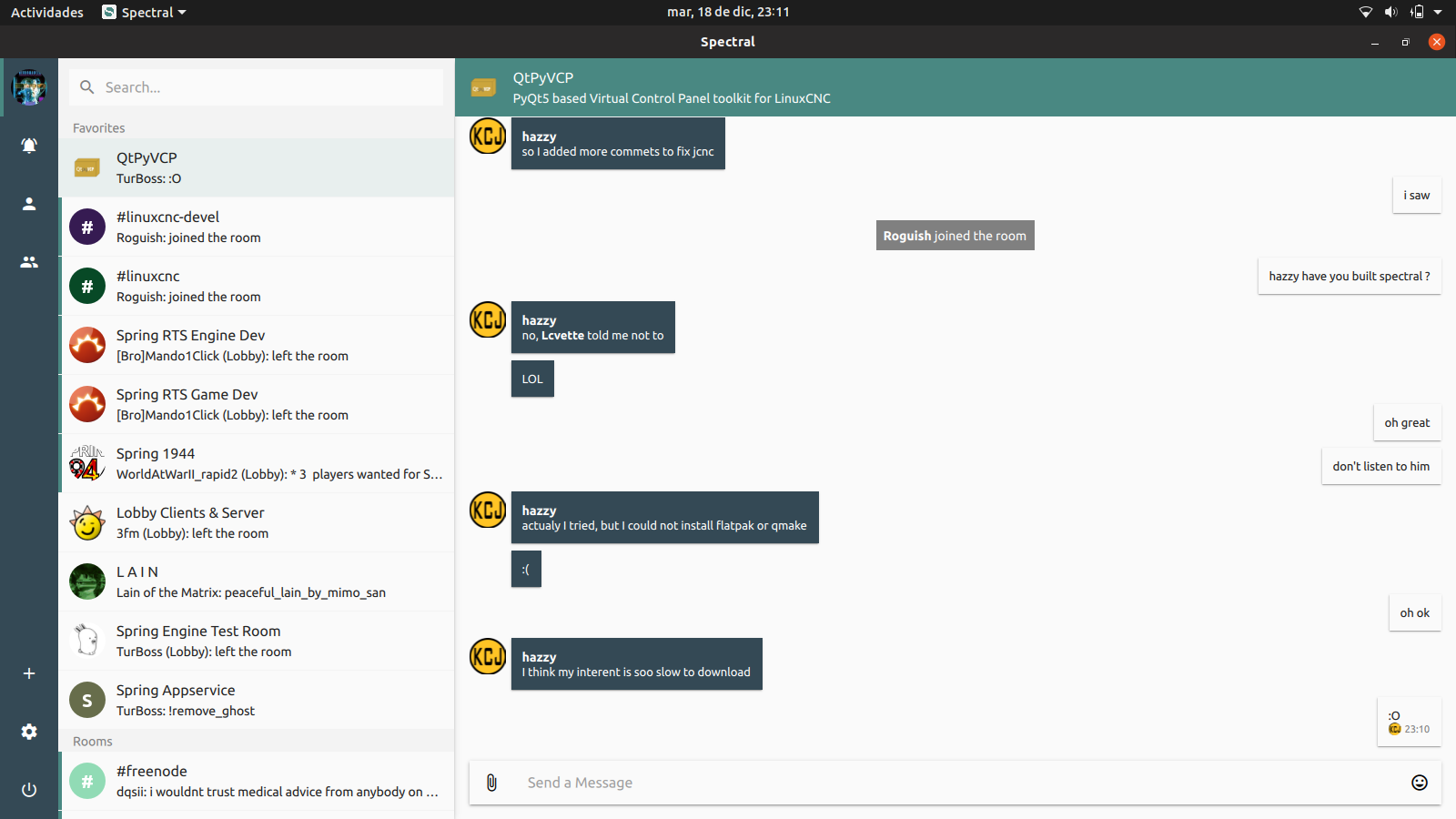Click the plus icon to add room

click(x=29, y=673)
